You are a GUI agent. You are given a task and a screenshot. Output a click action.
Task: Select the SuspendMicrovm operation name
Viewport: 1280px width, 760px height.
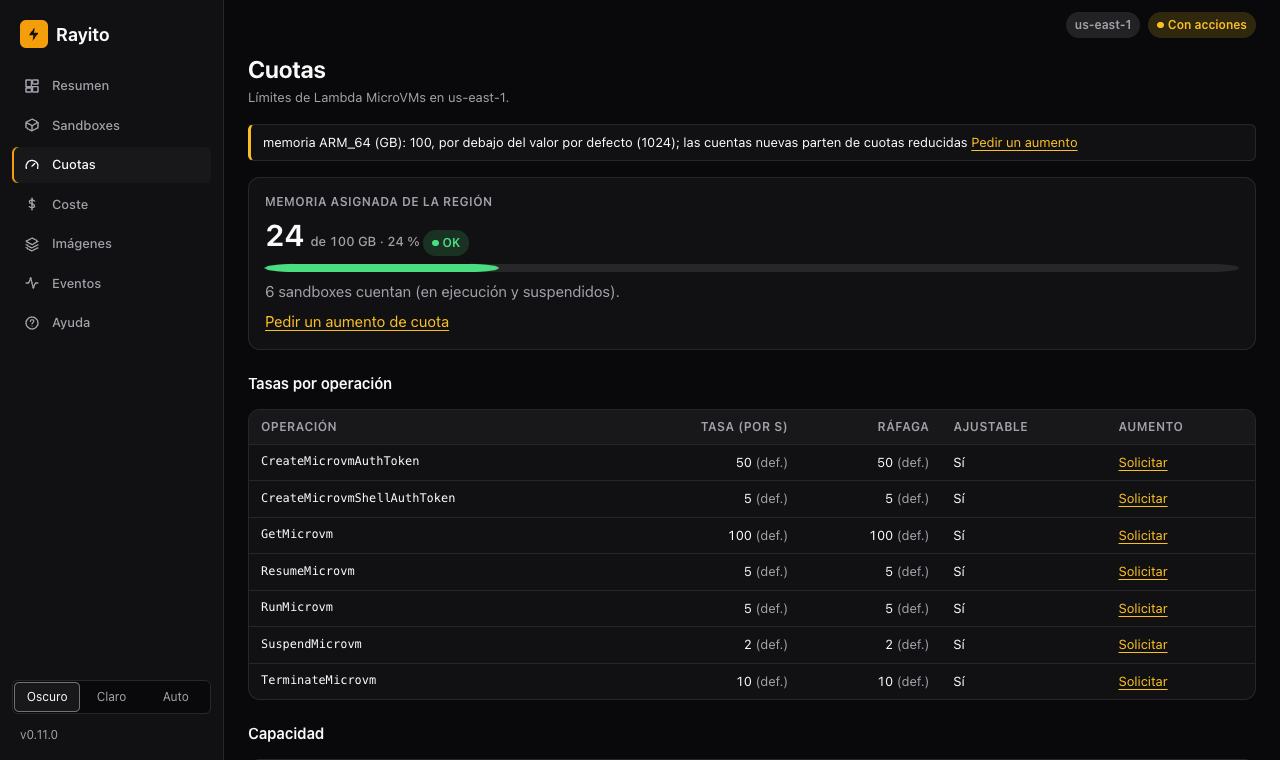point(311,644)
